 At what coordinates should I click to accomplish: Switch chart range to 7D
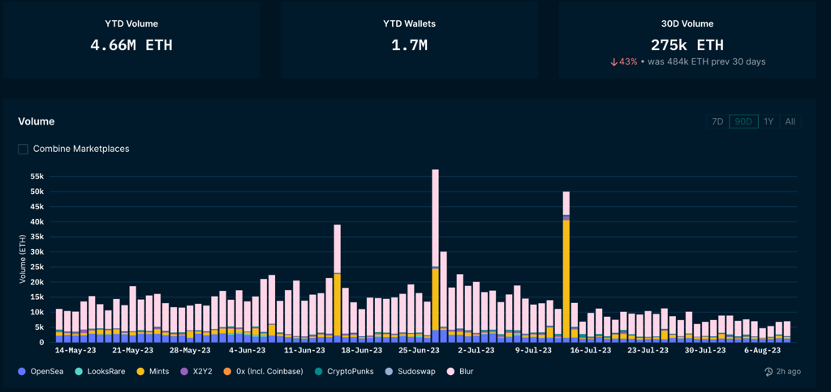pyautogui.click(x=717, y=121)
